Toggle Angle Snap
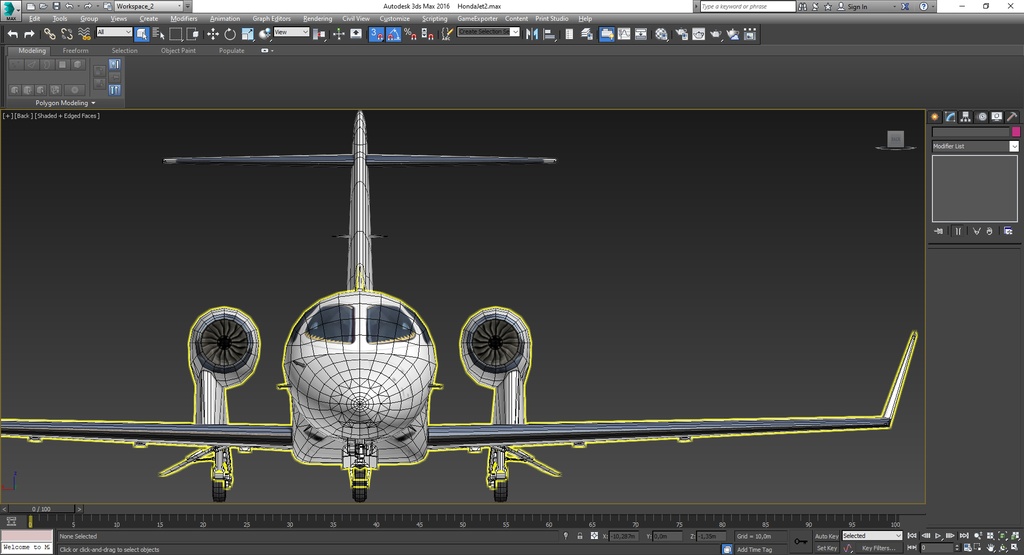 click(393, 34)
